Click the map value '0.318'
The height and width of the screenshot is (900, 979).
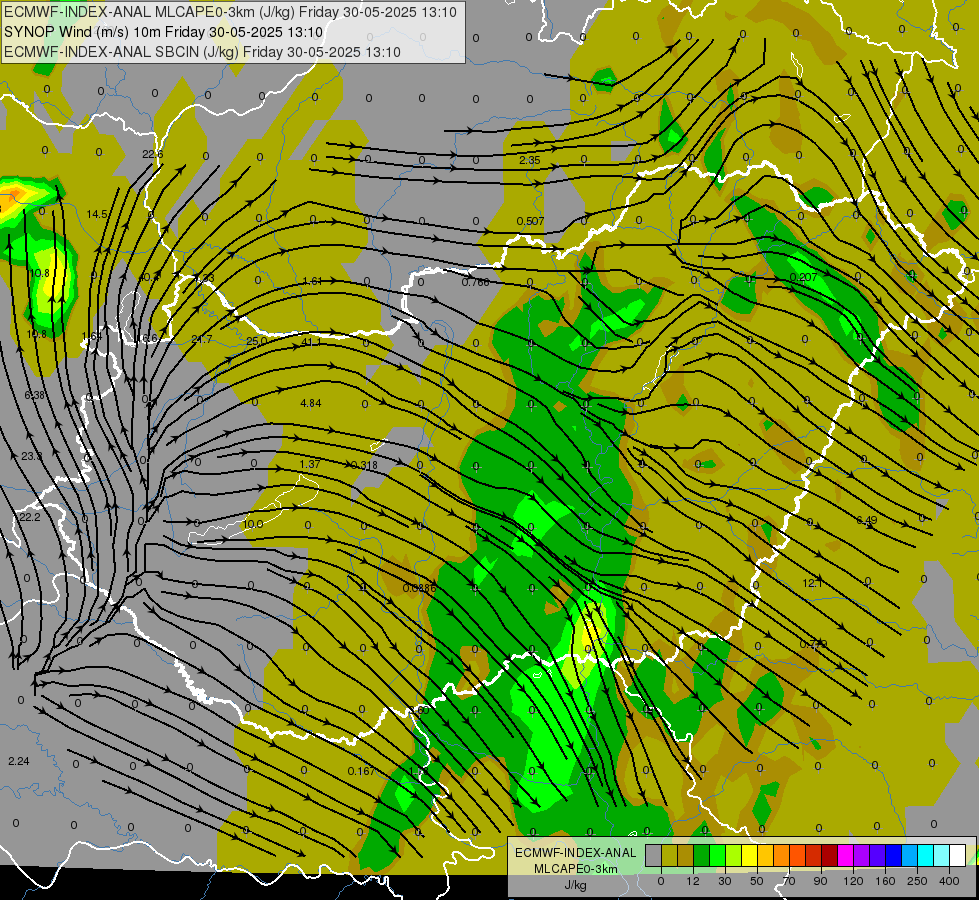pyautogui.click(x=364, y=465)
